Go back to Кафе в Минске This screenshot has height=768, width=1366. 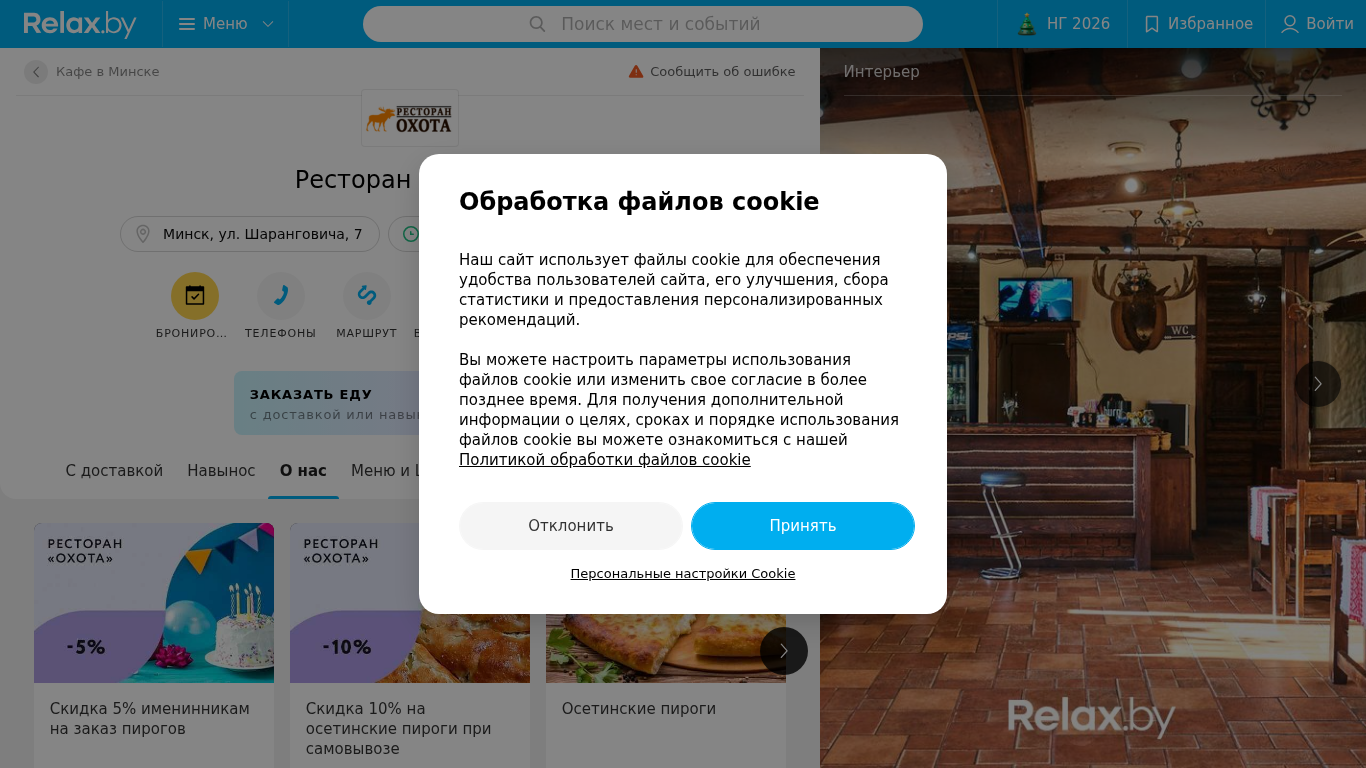pyautogui.click(x=92, y=72)
